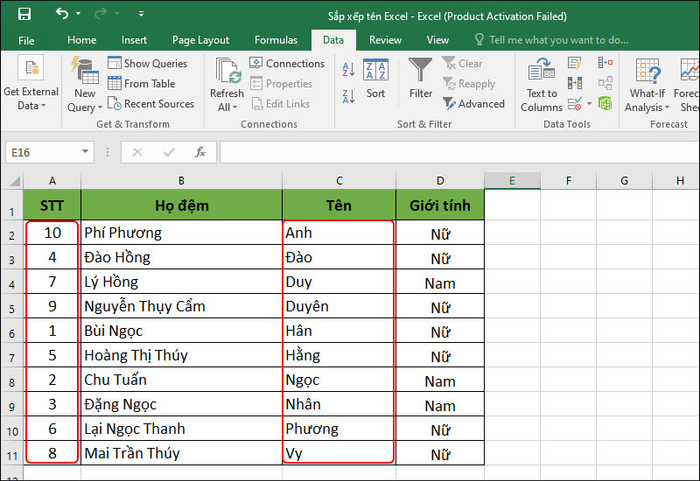Open Customize Quick Access Toolbar dropdown

[x=141, y=14]
